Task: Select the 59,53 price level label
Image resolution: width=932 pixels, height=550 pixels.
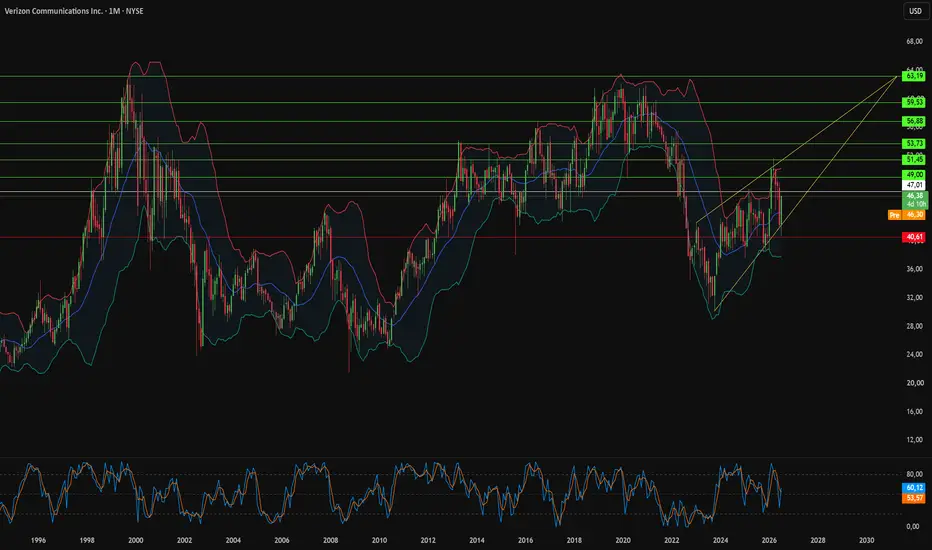Action: point(914,102)
